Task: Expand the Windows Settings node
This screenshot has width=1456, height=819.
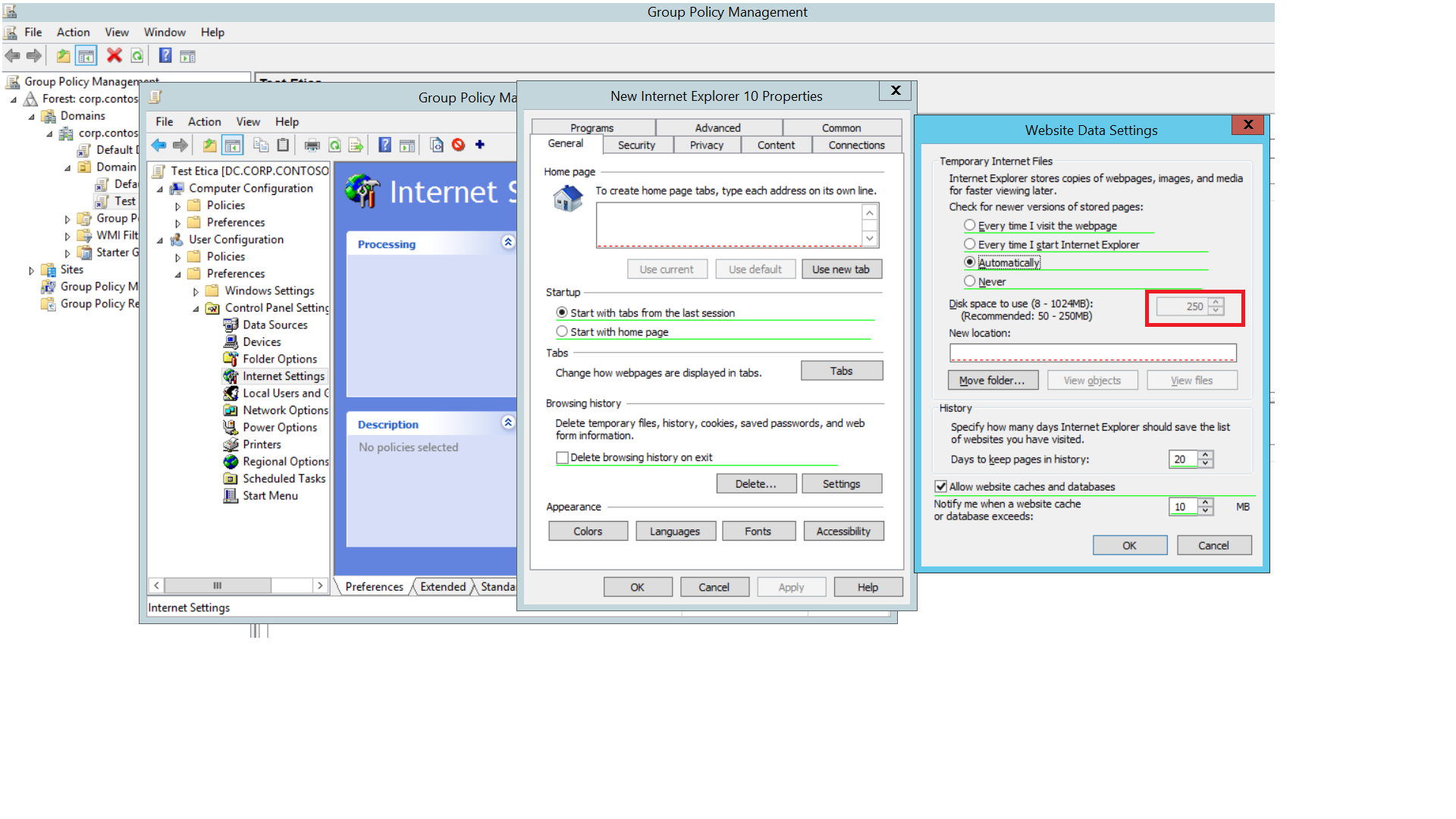Action: [195, 290]
